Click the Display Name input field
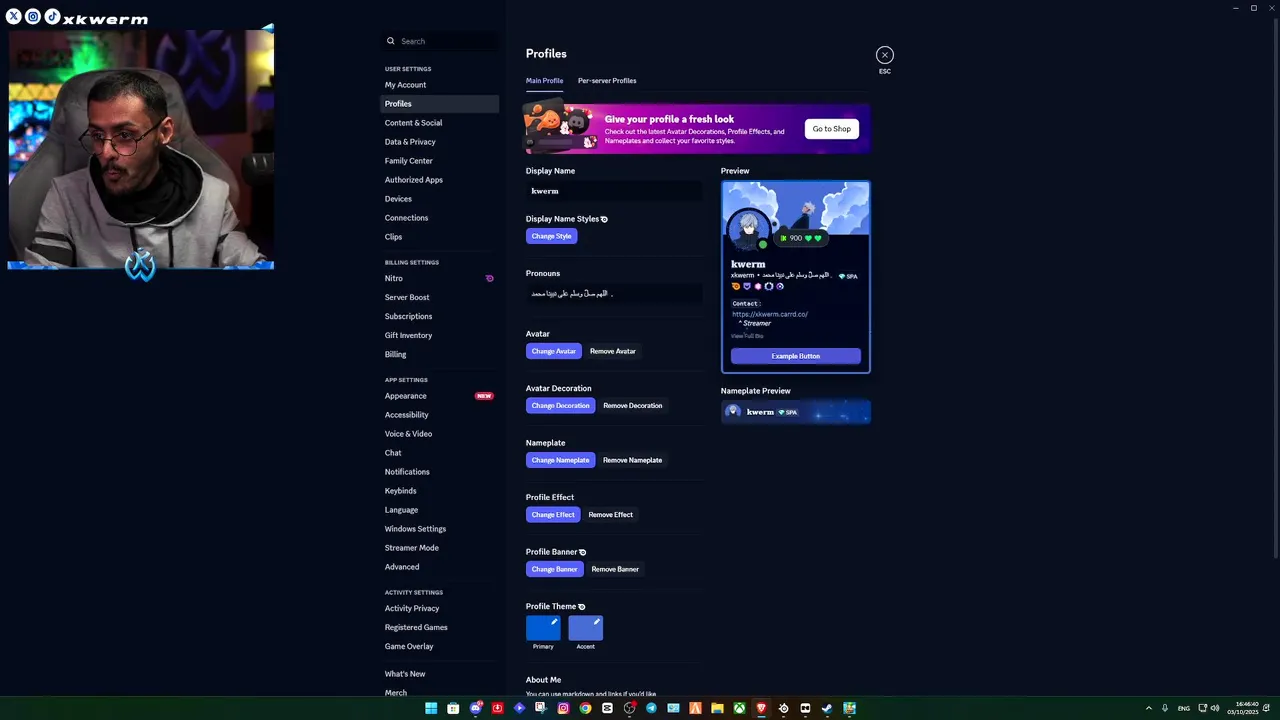Image resolution: width=1280 pixels, height=720 pixels. (614, 191)
